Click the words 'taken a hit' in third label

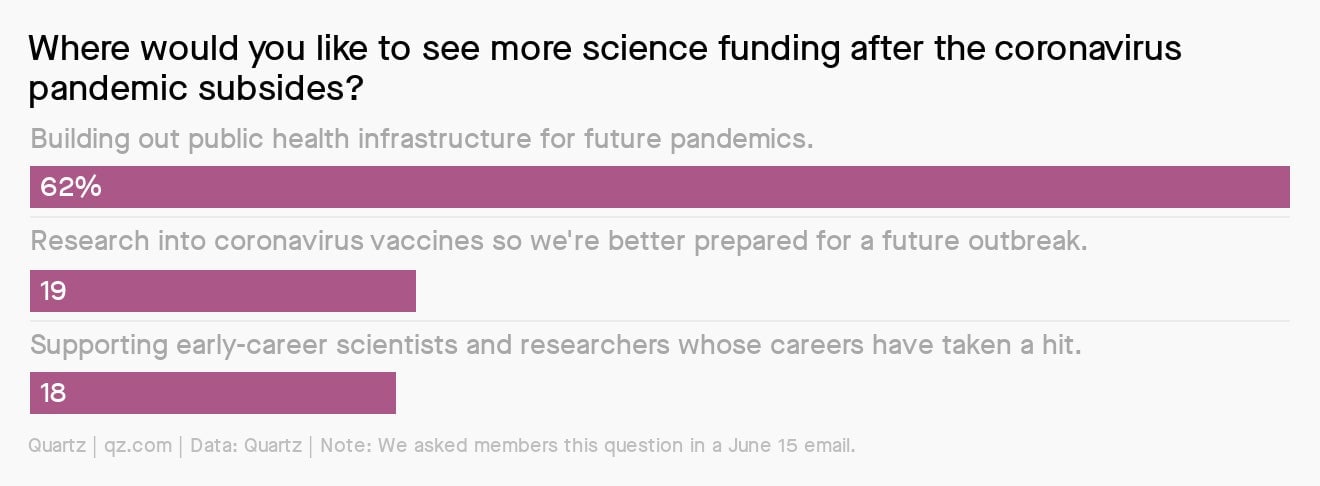pyautogui.click(x=1003, y=345)
